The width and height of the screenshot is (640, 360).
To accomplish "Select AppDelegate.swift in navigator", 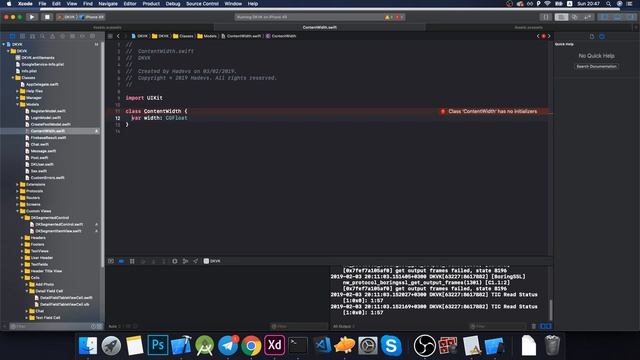I will 42,84.
